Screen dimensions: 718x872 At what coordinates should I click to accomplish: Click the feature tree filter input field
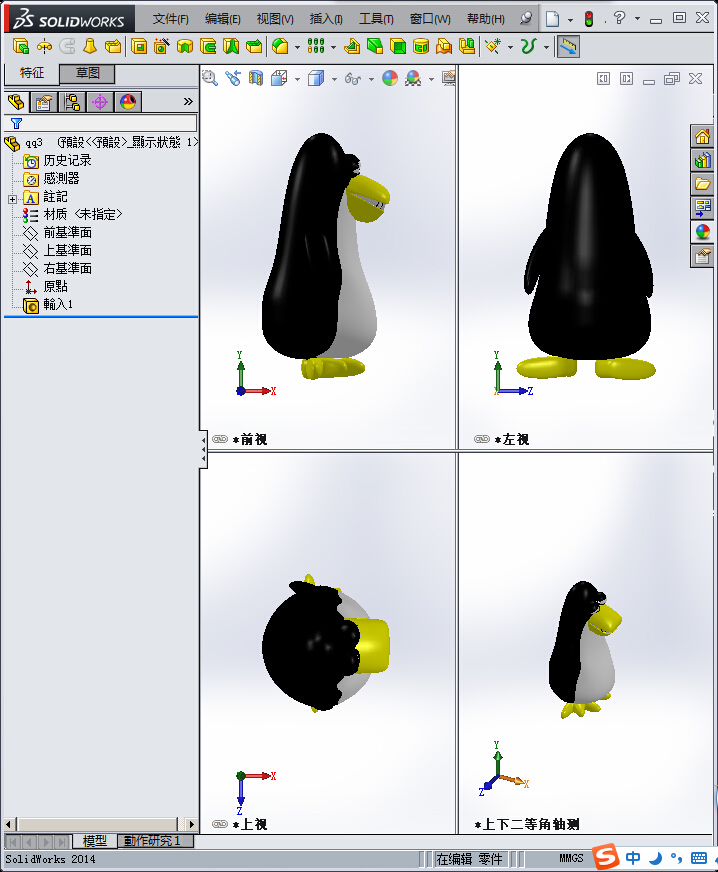pyautogui.click(x=101, y=123)
